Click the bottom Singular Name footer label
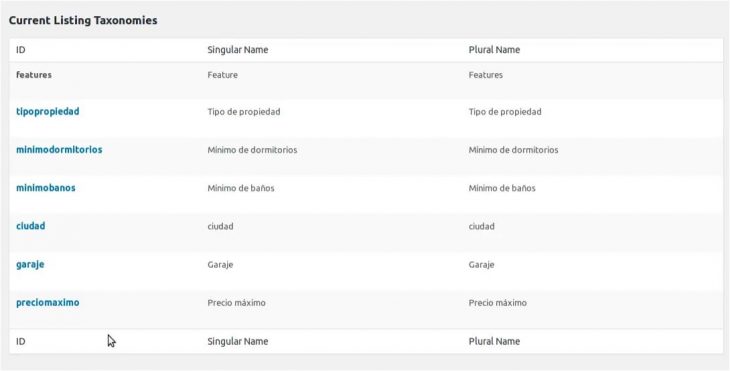 point(238,341)
